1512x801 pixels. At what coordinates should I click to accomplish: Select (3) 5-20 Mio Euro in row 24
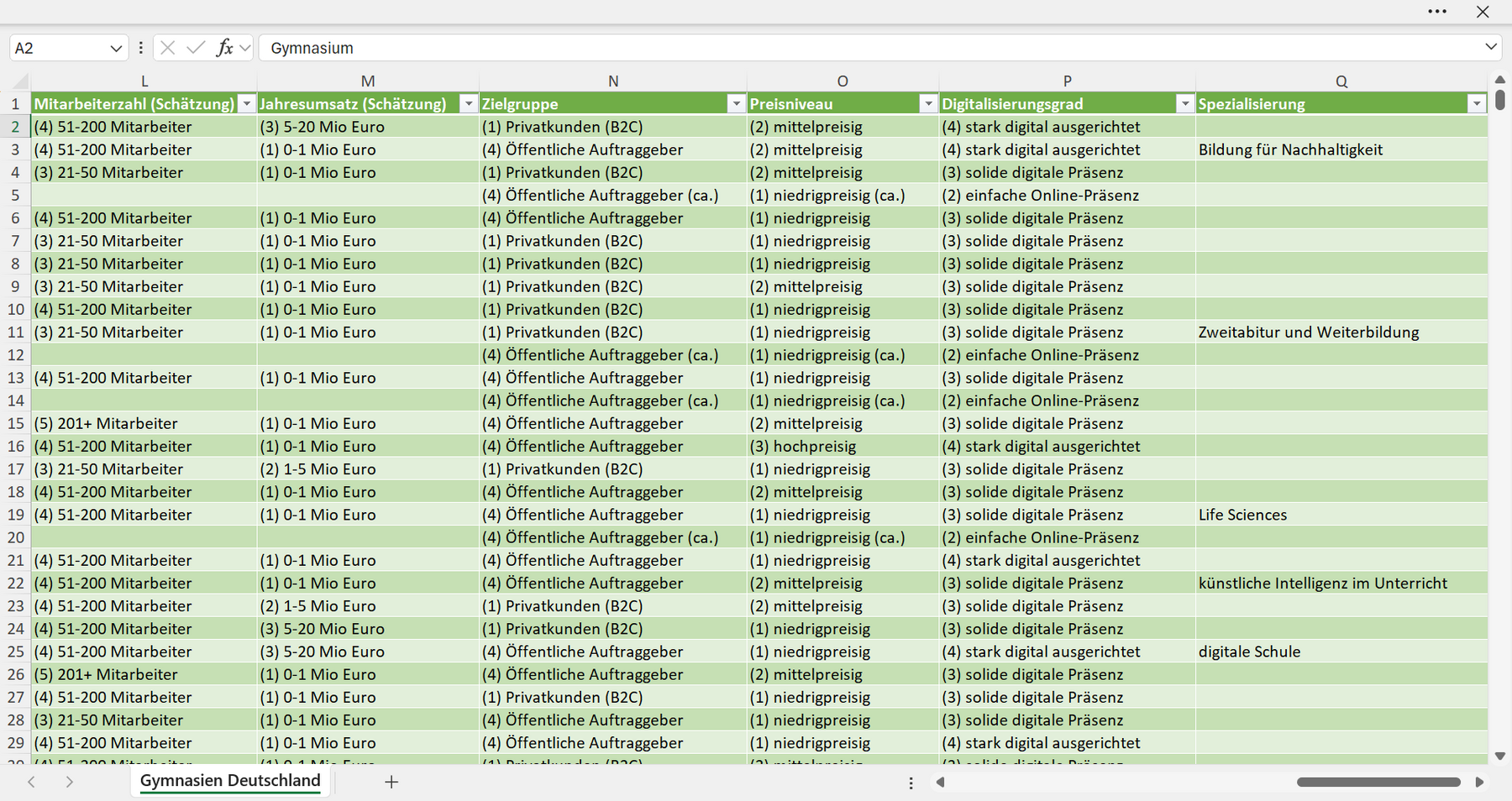click(368, 629)
